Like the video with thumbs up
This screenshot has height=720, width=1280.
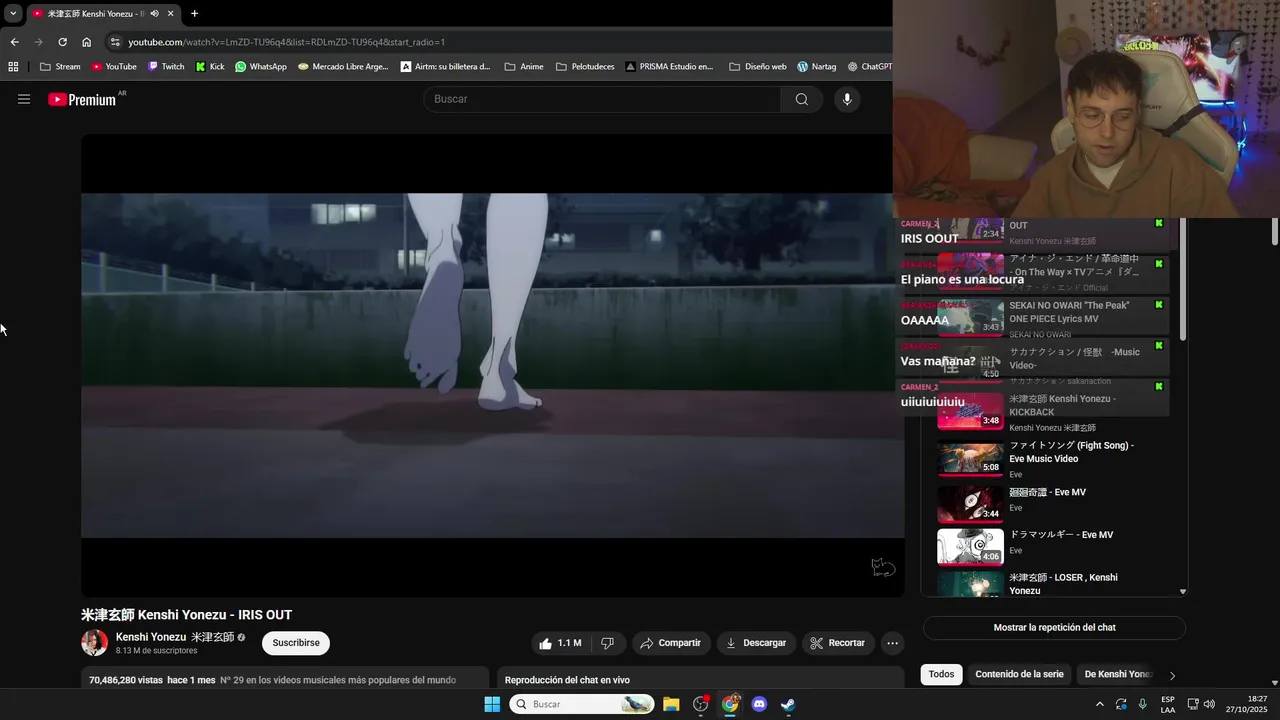pos(559,643)
